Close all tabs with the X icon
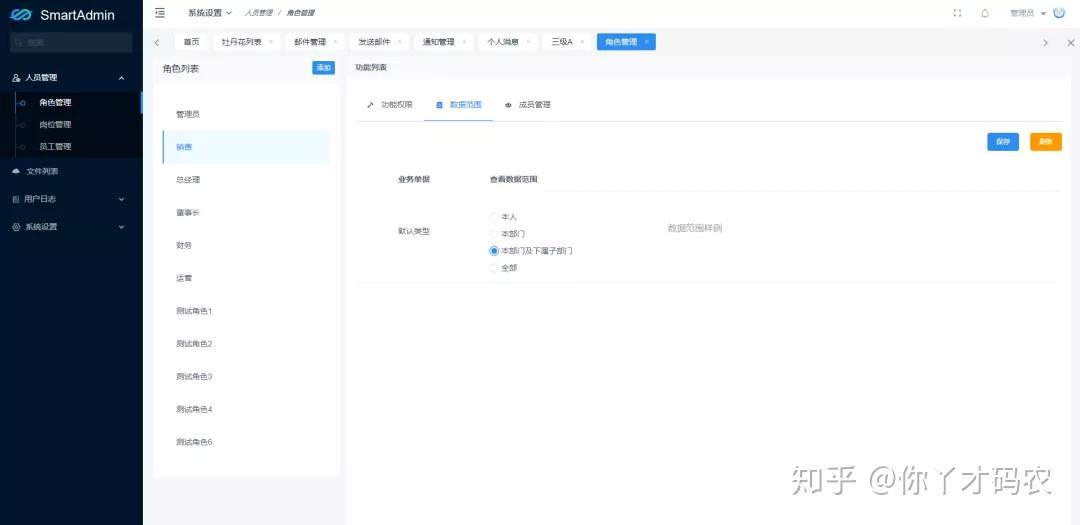The height and width of the screenshot is (525, 1080). tap(1070, 43)
